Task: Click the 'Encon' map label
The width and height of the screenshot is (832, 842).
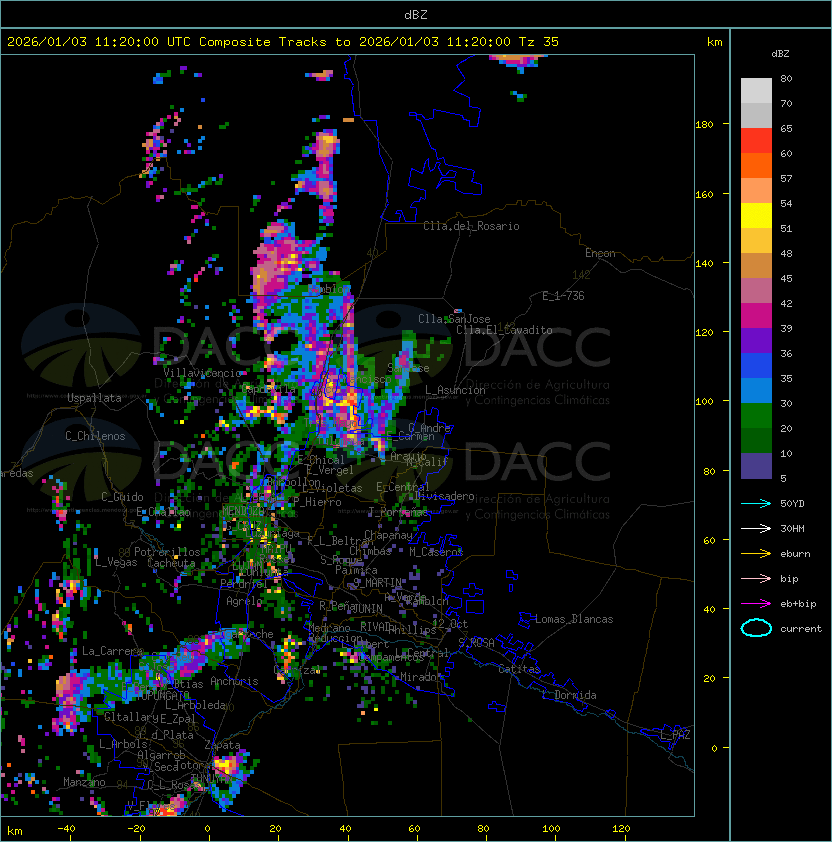Action: [x=600, y=253]
